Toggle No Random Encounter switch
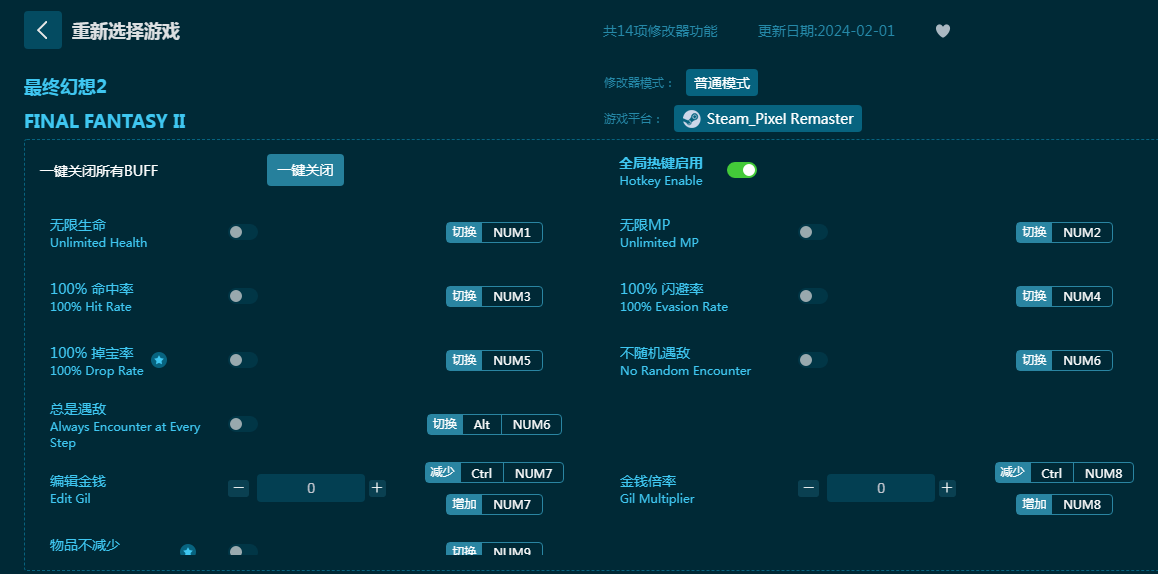The image size is (1158, 574). pyautogui.click(x=812, y=360)
